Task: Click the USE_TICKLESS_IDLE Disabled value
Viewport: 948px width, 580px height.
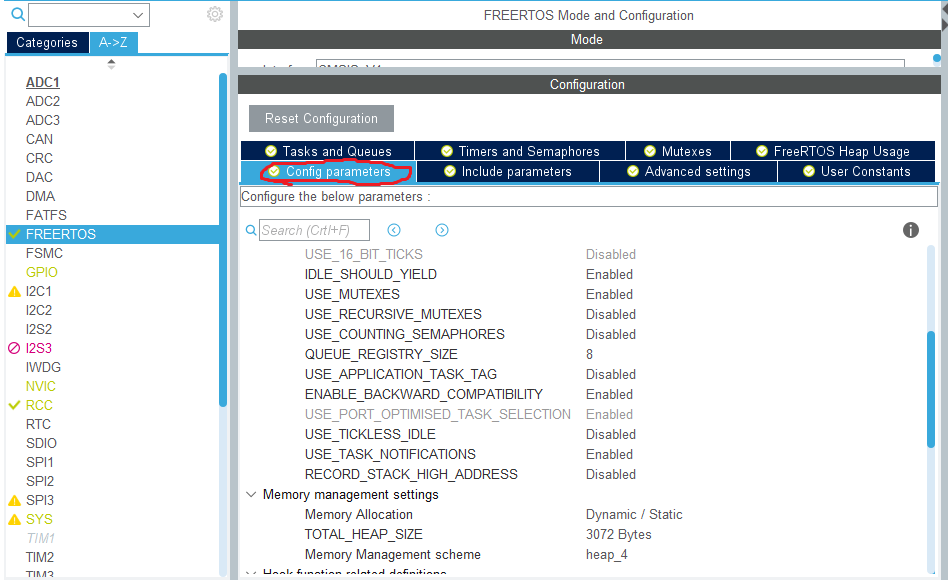Action: pyautogui.click(x=611, y=434)
